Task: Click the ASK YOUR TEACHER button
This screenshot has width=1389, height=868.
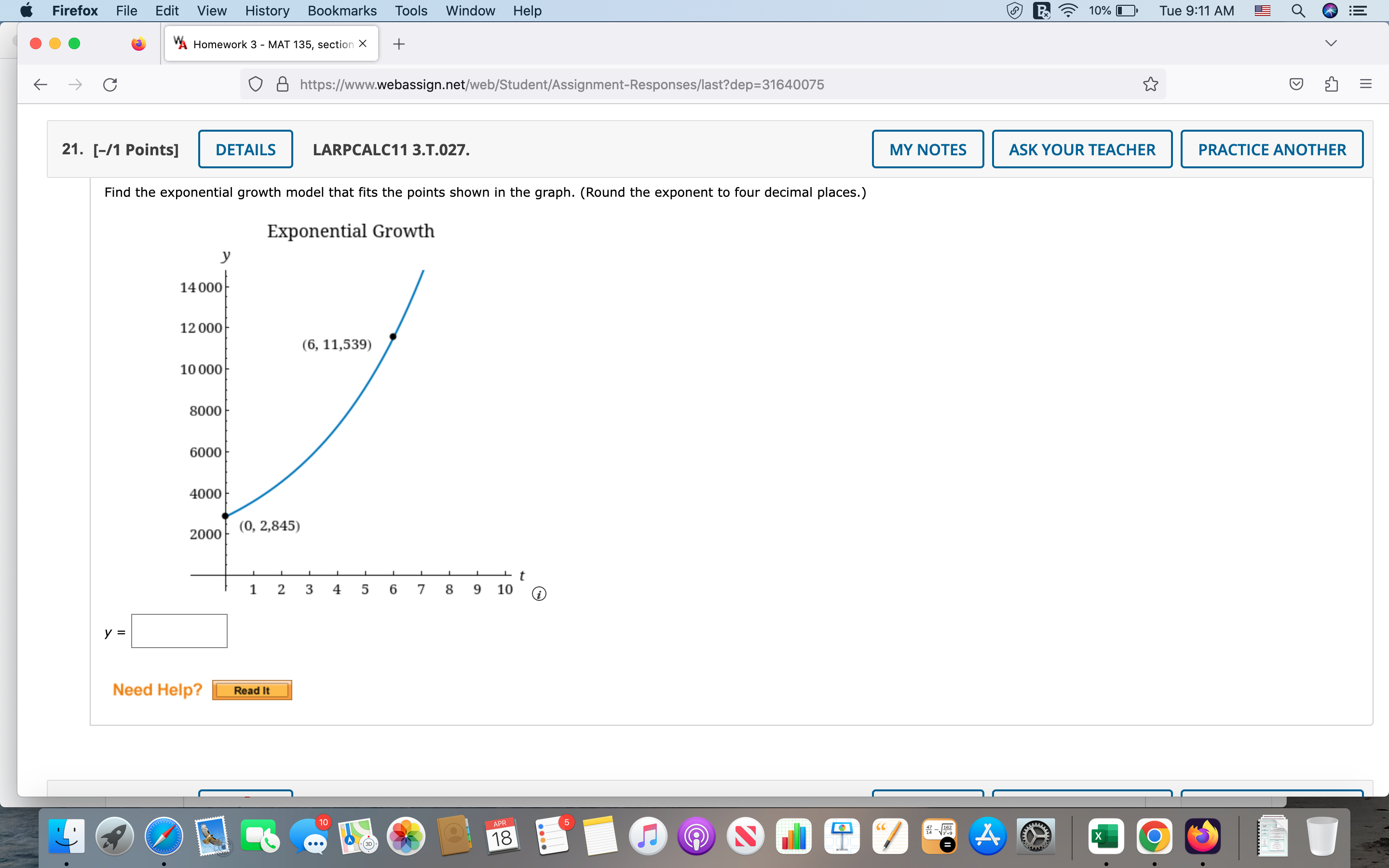Action: point(1081,149)
